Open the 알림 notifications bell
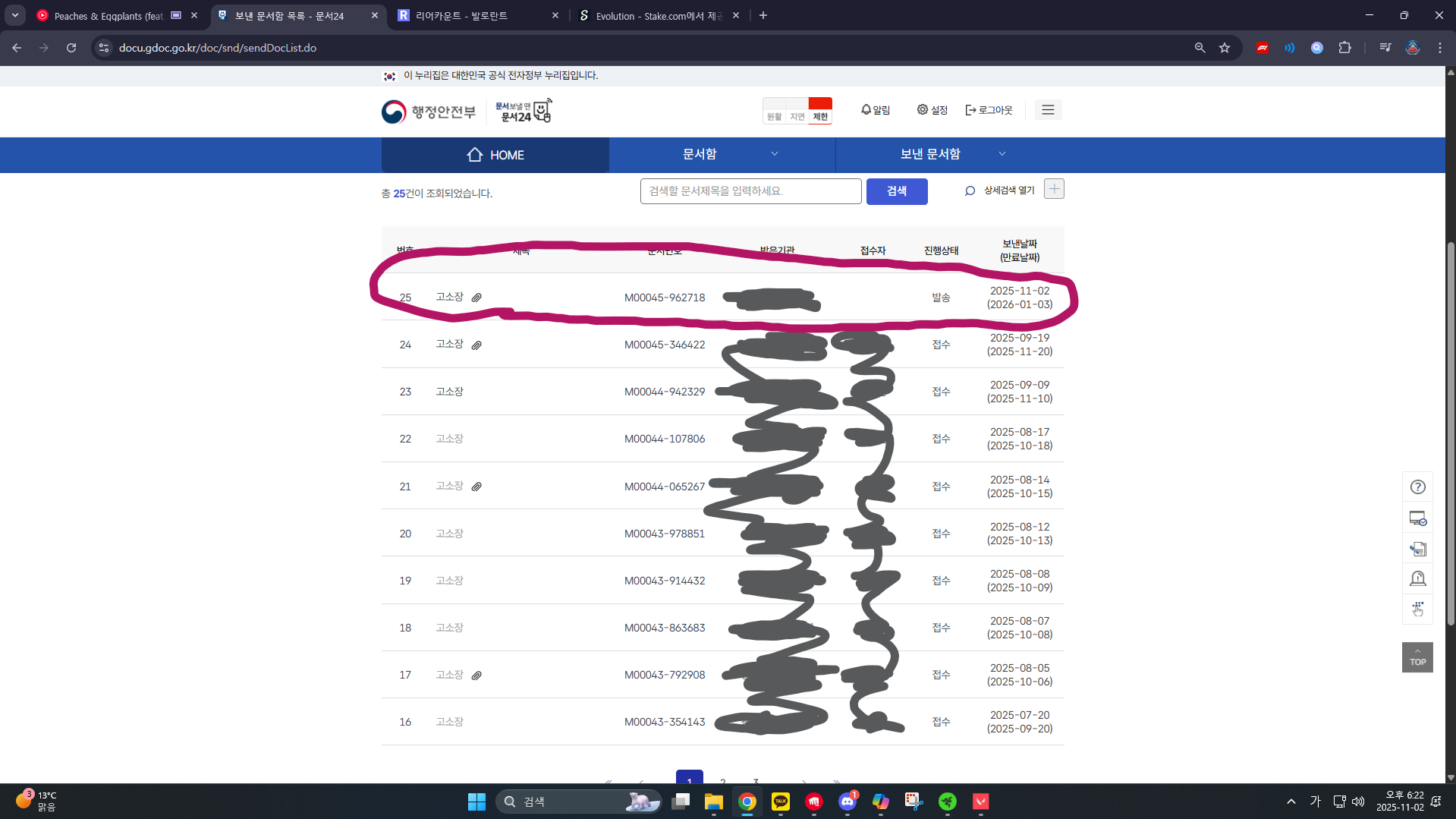The width and height of the screenshot is (1456, 819). [x=875, y=110]
